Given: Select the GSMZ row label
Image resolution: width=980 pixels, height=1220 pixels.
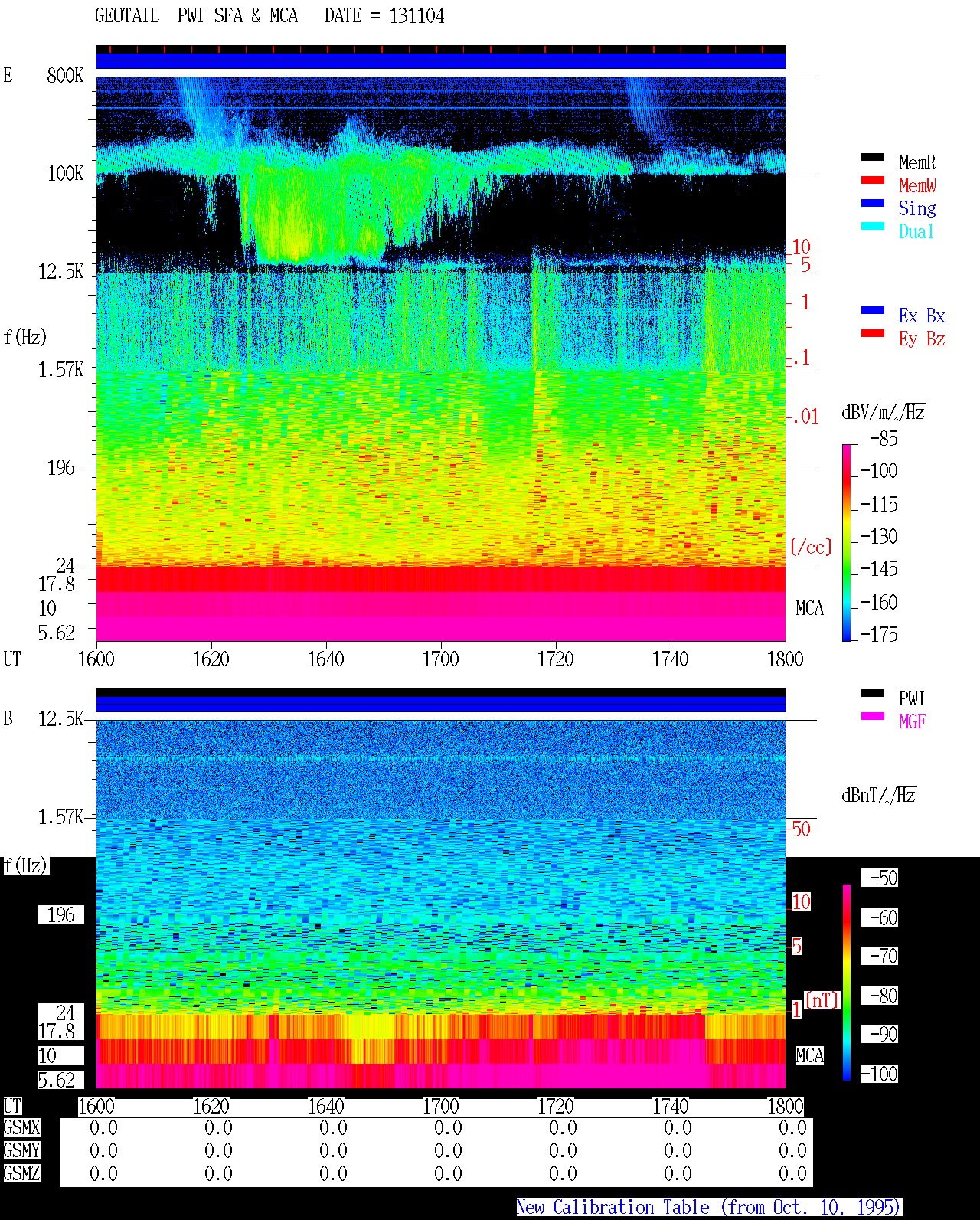Looking at the screenshot, I should point(21,1174).
